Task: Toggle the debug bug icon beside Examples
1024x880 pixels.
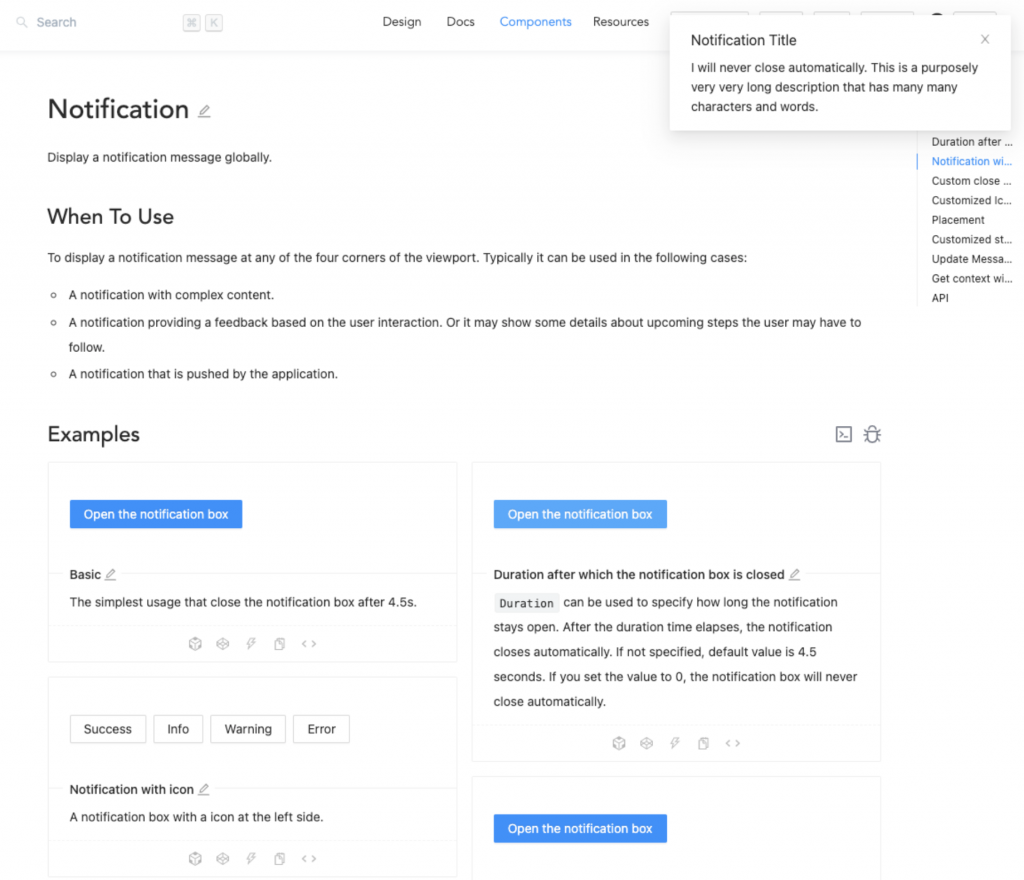Action: tap(872, 434)
